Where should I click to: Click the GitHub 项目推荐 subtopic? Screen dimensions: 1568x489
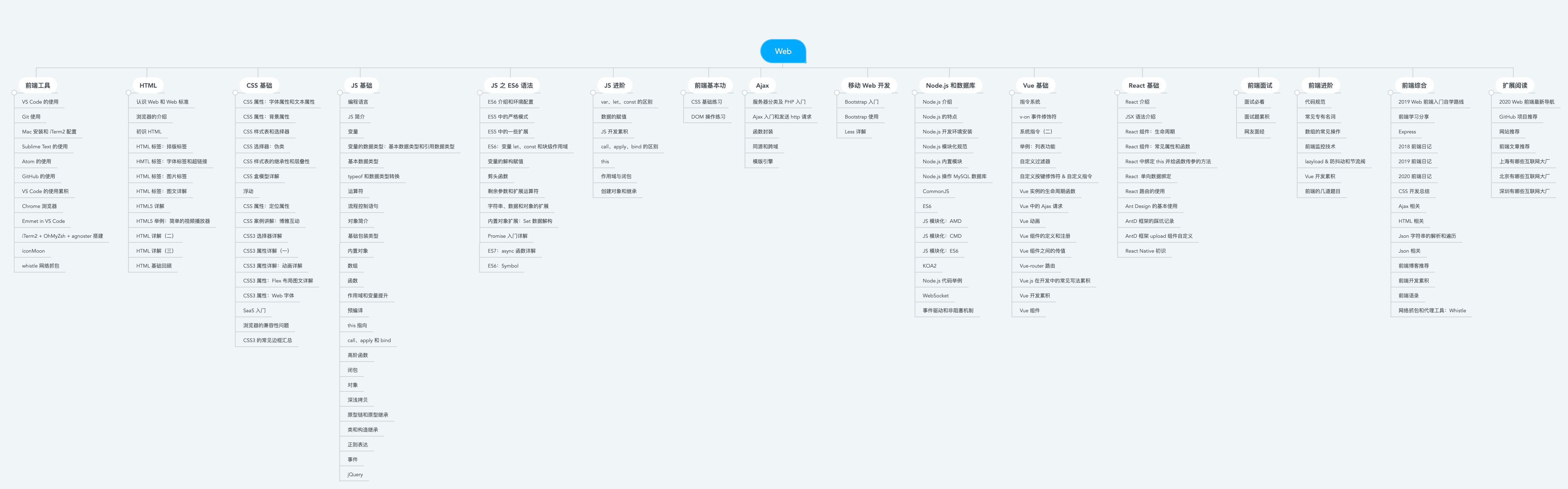click(x=1518, y=117)
